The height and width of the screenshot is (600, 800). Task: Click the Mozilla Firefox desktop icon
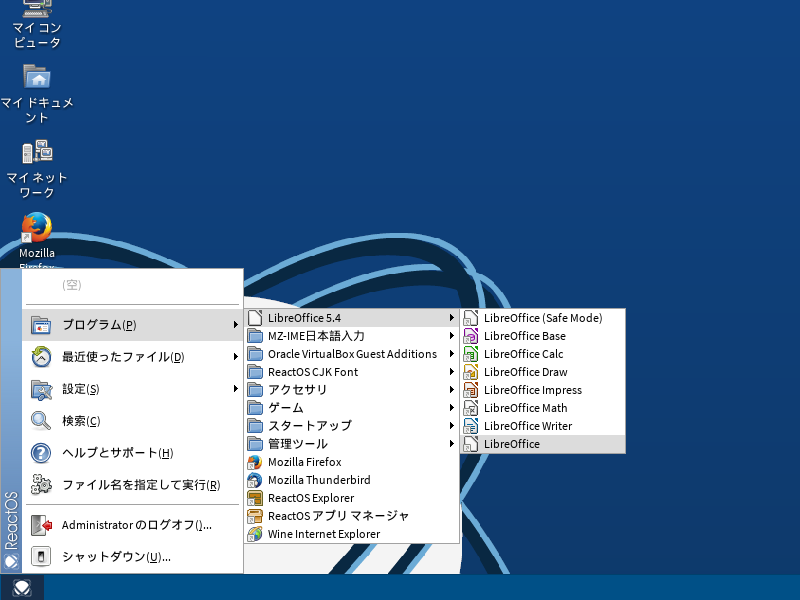(x=37, y=231)
